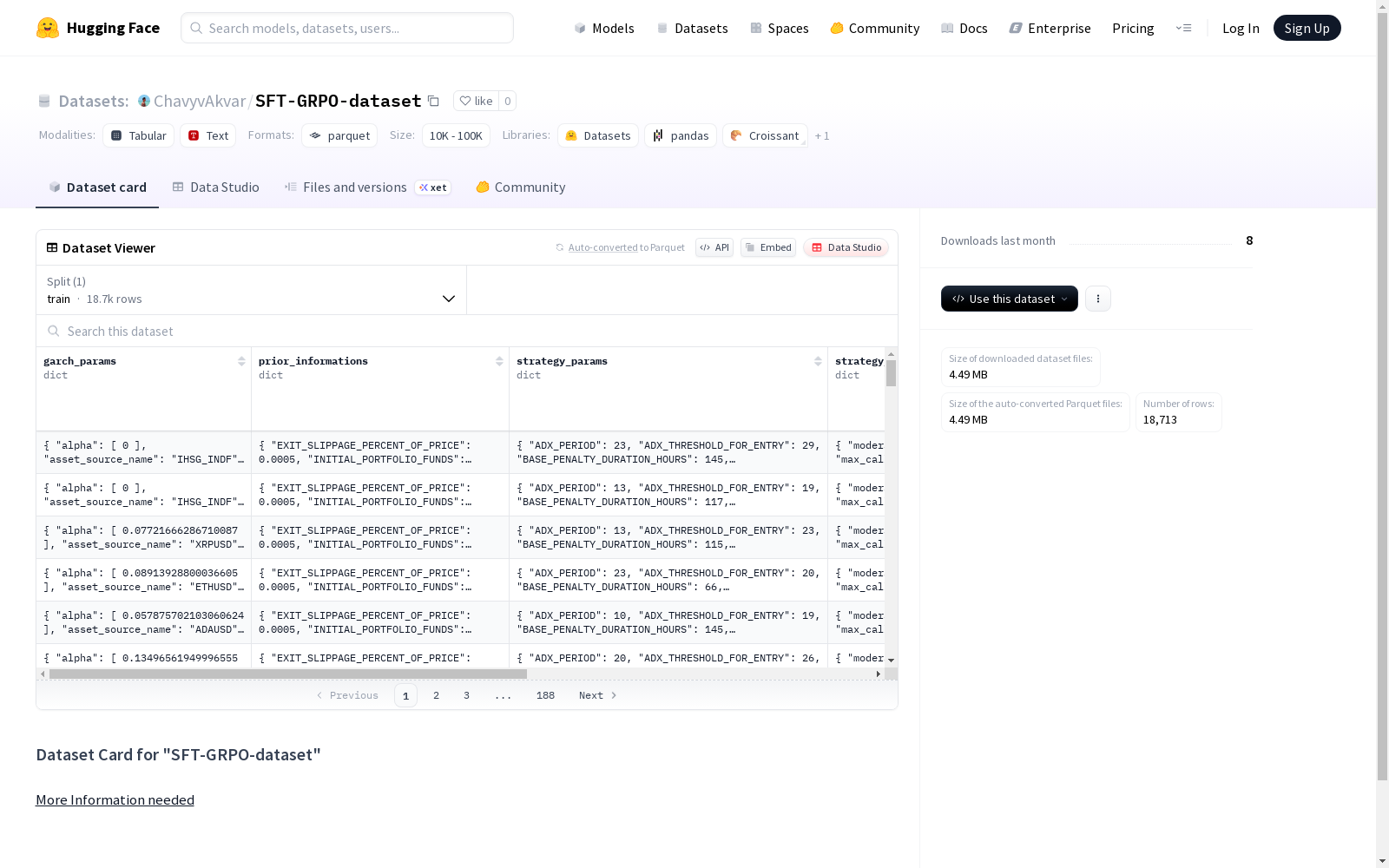The height and width of the screenshot is (868, 1389).
Task: Open the Dataset card tab
Action: click(97, 187)
